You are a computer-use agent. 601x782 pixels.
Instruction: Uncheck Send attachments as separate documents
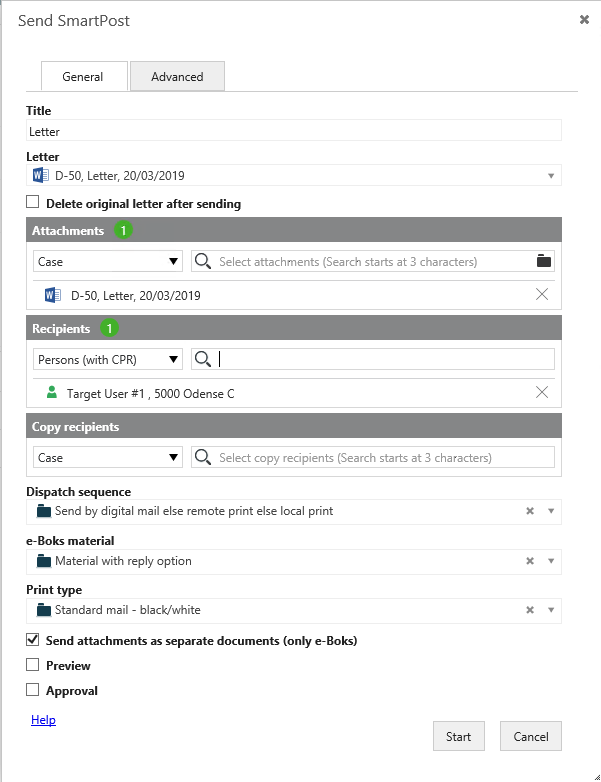coord(33,640)
